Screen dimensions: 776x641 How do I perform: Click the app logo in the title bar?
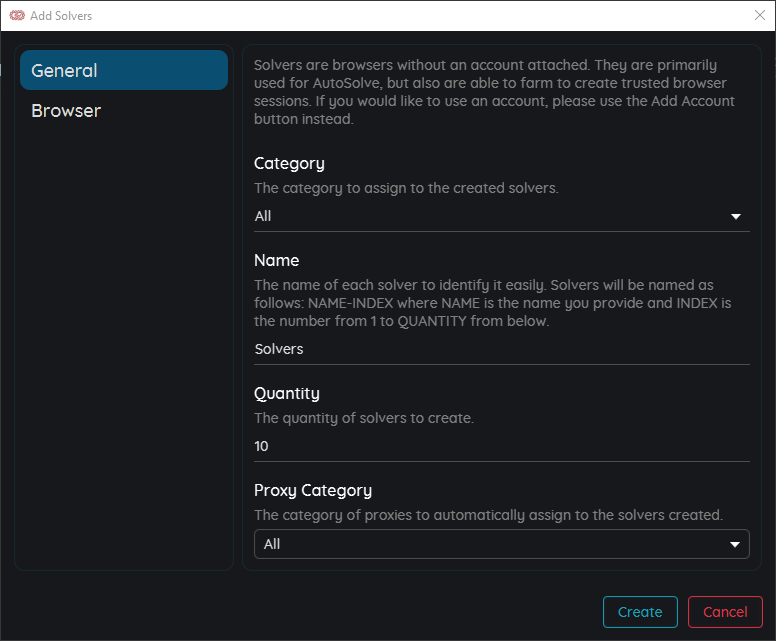(x=17, y=16)
